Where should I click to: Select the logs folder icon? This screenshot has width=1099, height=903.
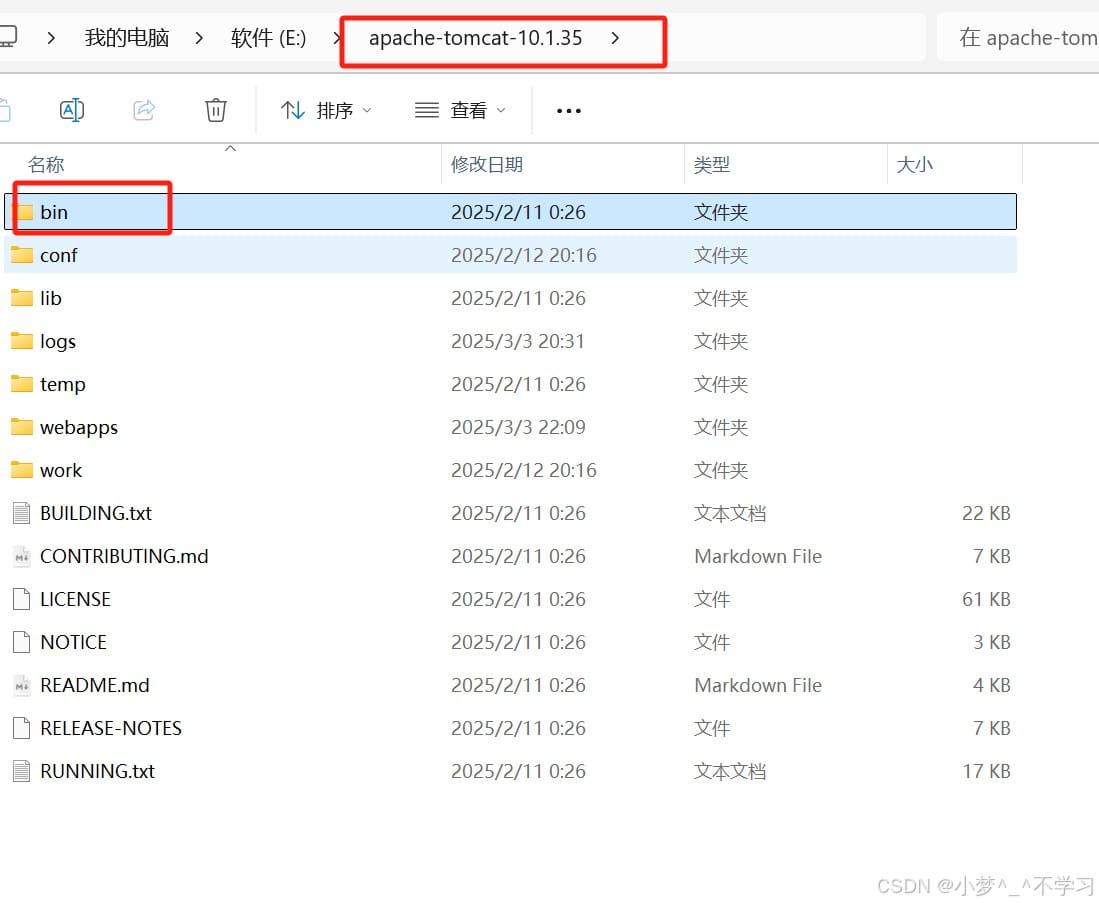[x=22, y=341]
